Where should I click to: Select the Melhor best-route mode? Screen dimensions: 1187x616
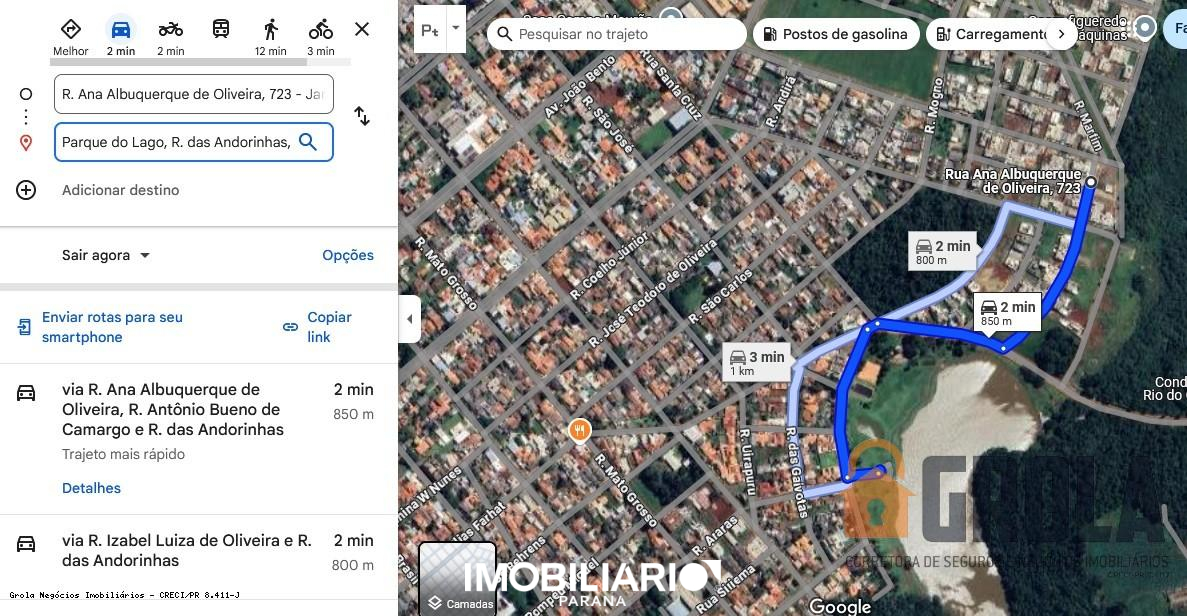pos(70,30)
